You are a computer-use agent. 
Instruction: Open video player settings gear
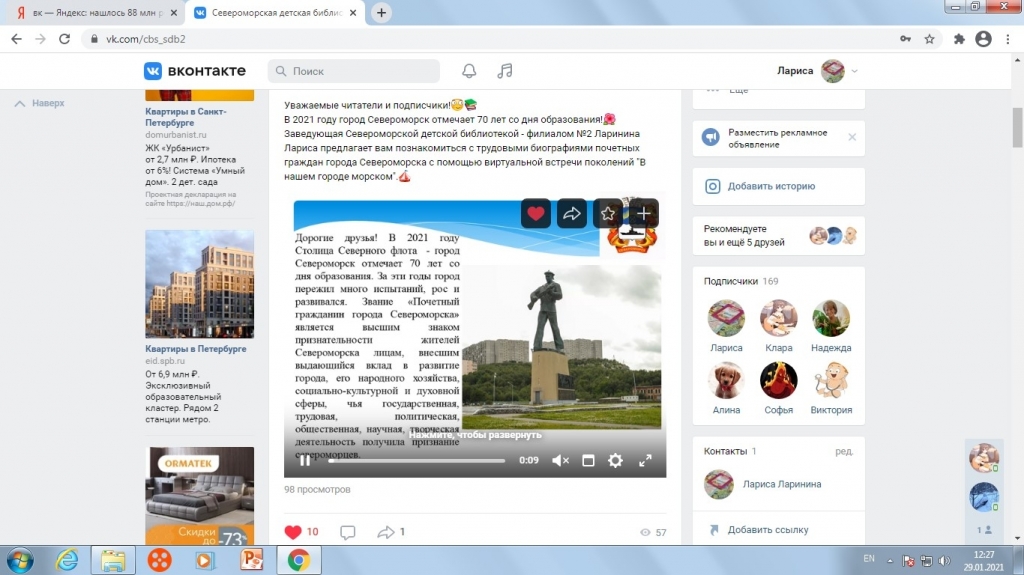coord(616,461)
